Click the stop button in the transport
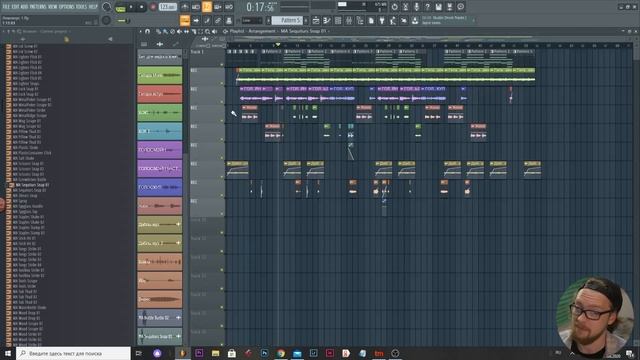The height and width of the screenshot is (360, 640). click(x=142, y=7)
